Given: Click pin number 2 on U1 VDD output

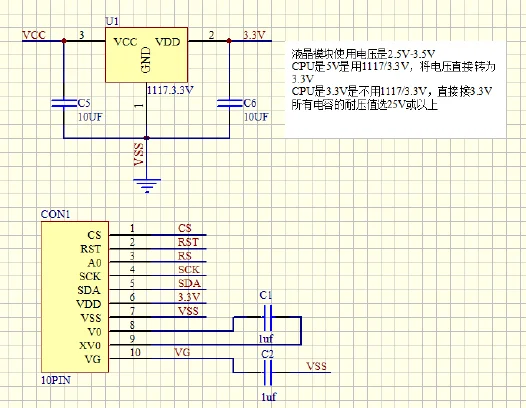Looking at the screenshot, I should [x=211, y=35].
